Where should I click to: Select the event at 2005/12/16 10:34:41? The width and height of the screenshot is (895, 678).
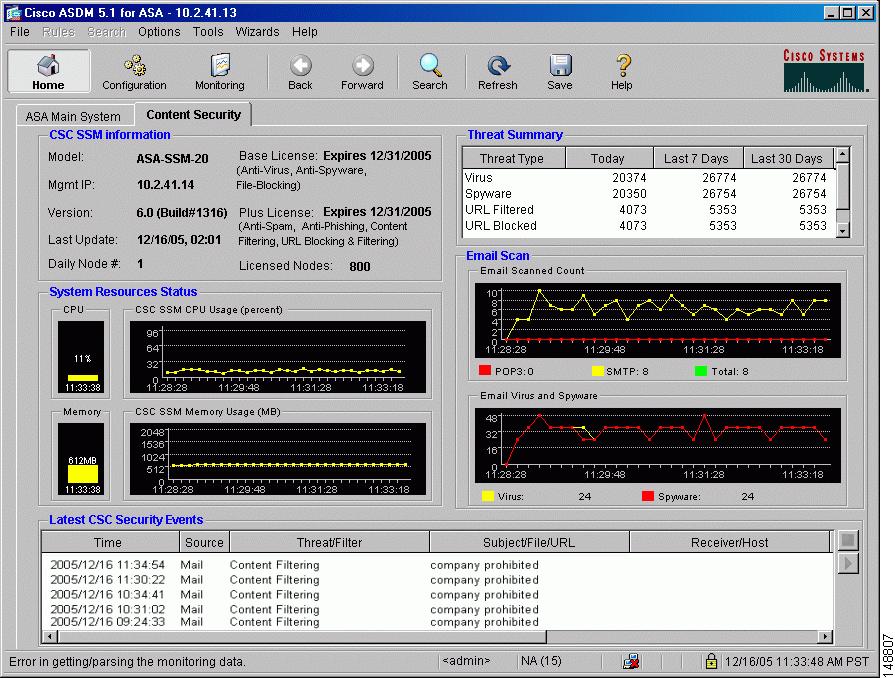tap(437, 595)
